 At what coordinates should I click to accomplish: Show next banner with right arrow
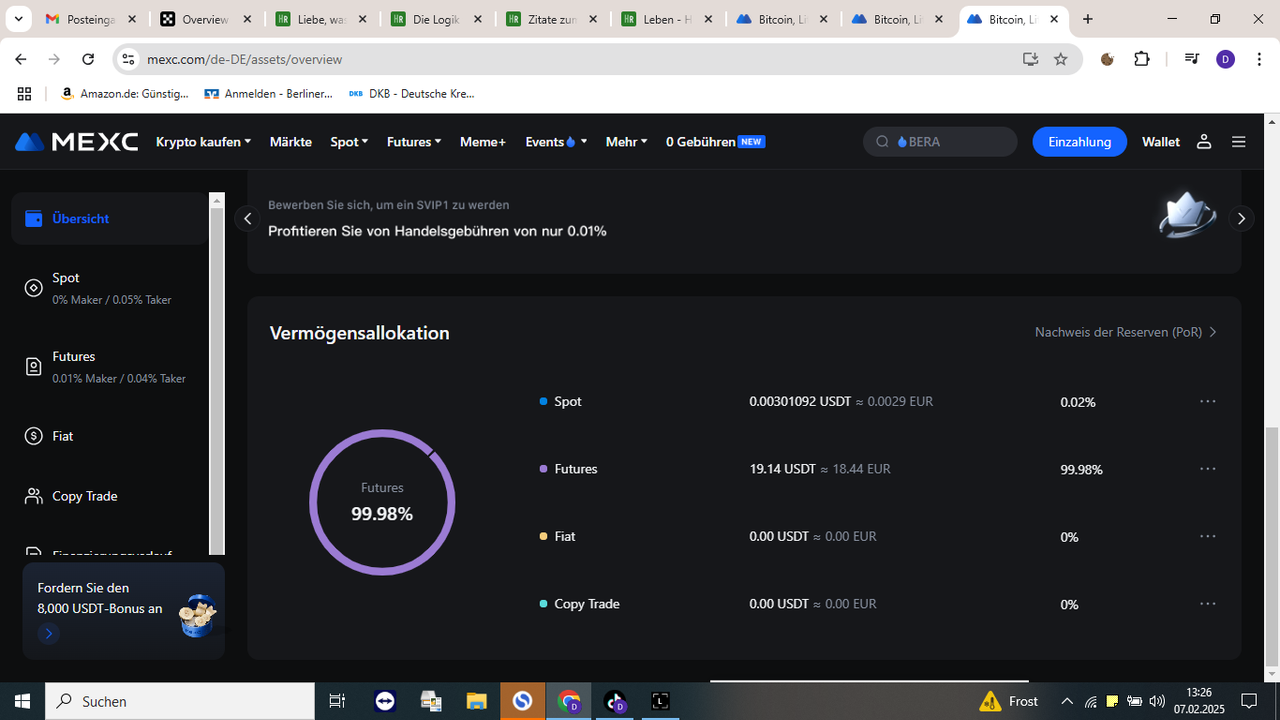click(1241, 219)
